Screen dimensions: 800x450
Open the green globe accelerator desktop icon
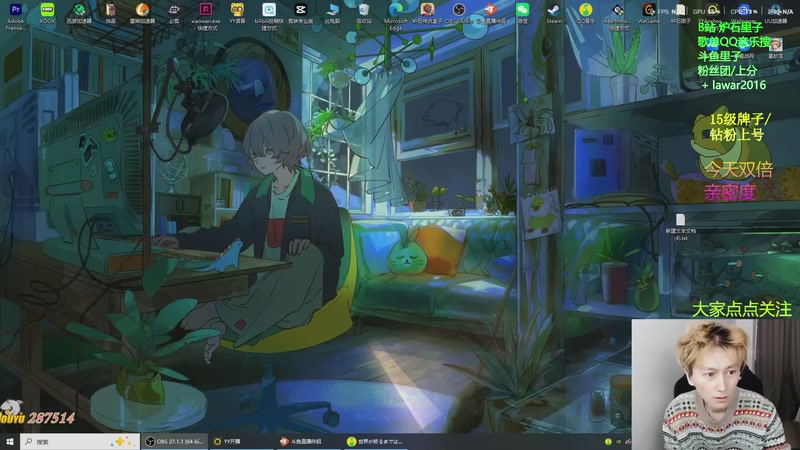click(79, 14)
